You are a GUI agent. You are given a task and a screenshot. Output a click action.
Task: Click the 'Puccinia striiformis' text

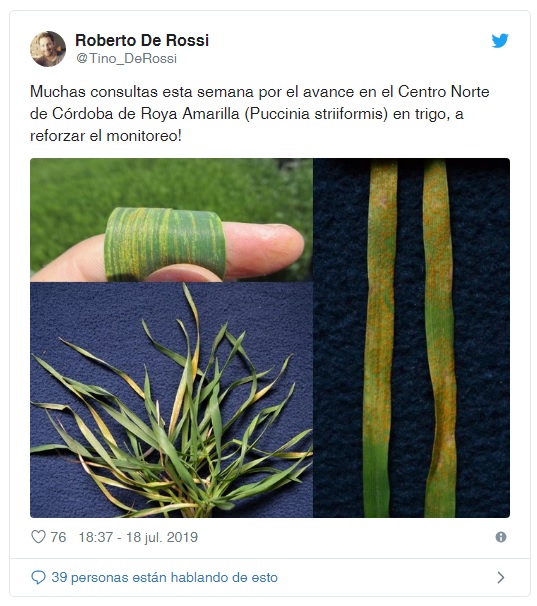[x=316, y=114]
